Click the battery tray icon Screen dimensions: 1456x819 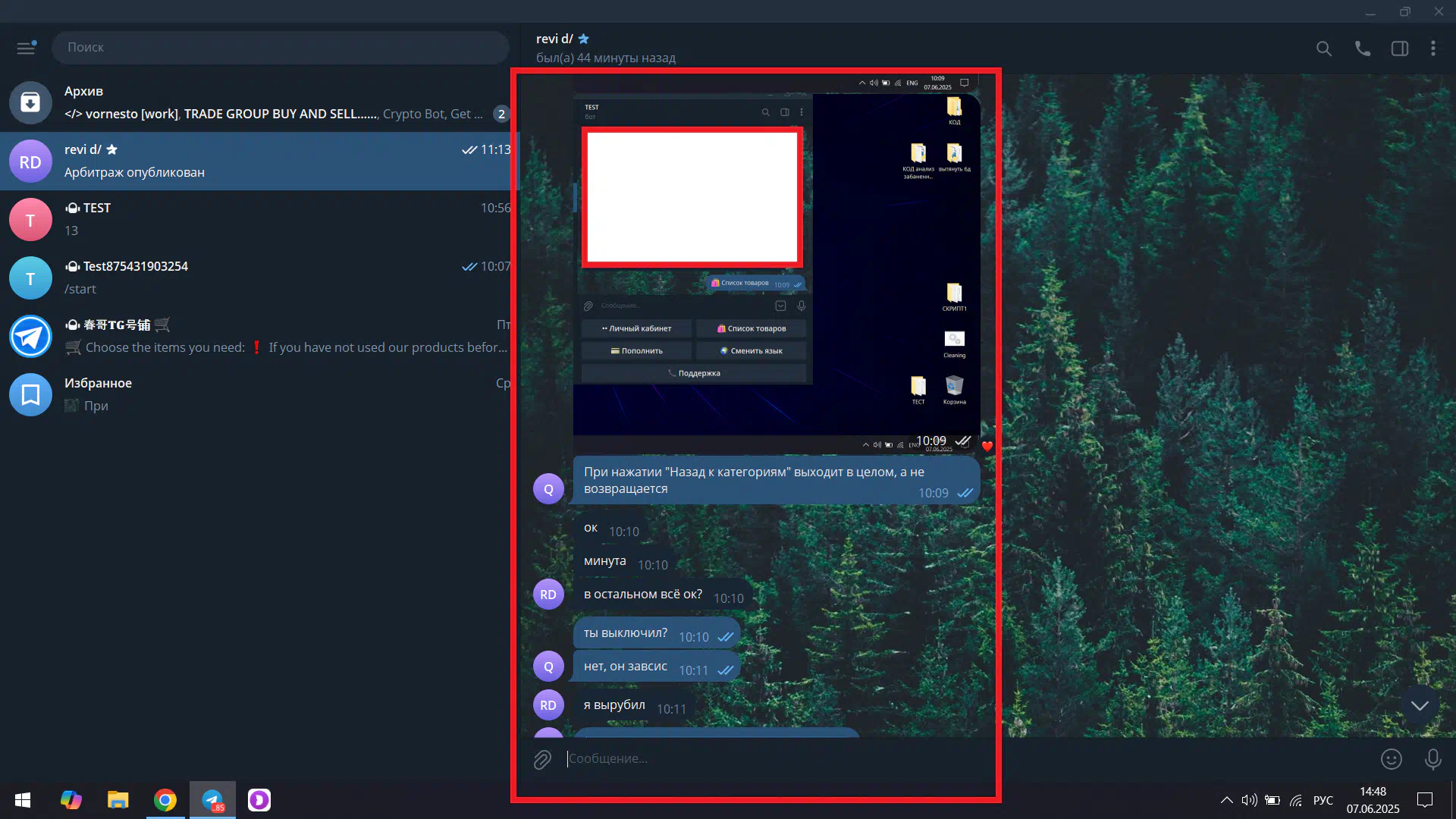(x=1272, y=800)
